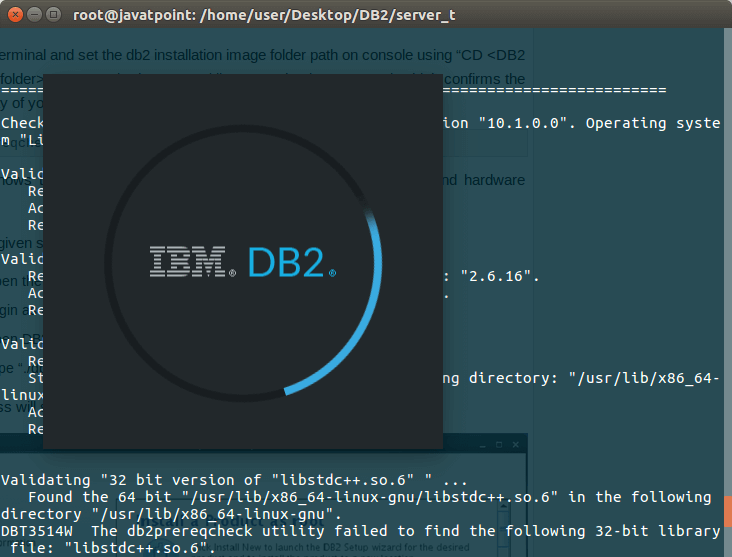Maximize the terminal window
Viewport: 732px width, 557px height.
click(54, 15)
